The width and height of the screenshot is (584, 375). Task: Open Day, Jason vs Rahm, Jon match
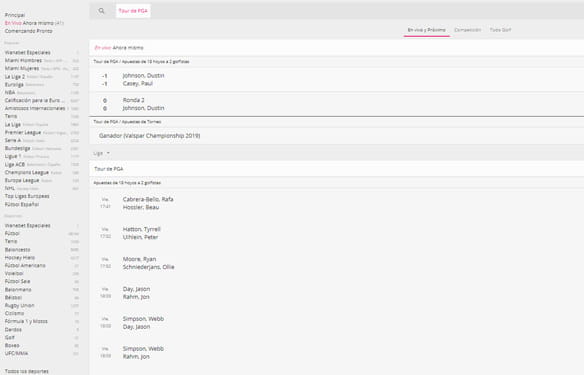coord(337,293)
